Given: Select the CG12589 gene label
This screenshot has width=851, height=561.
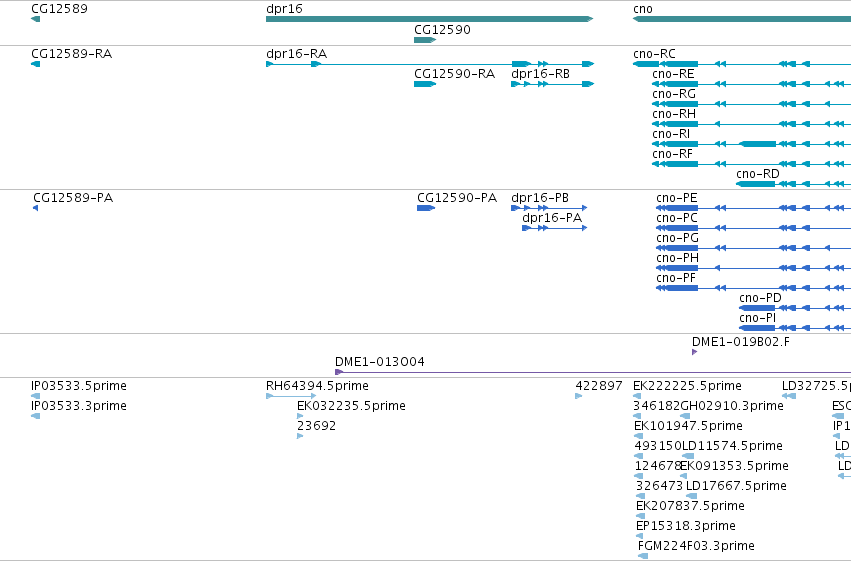Looking at the screenshot, I should click(59, 9).
